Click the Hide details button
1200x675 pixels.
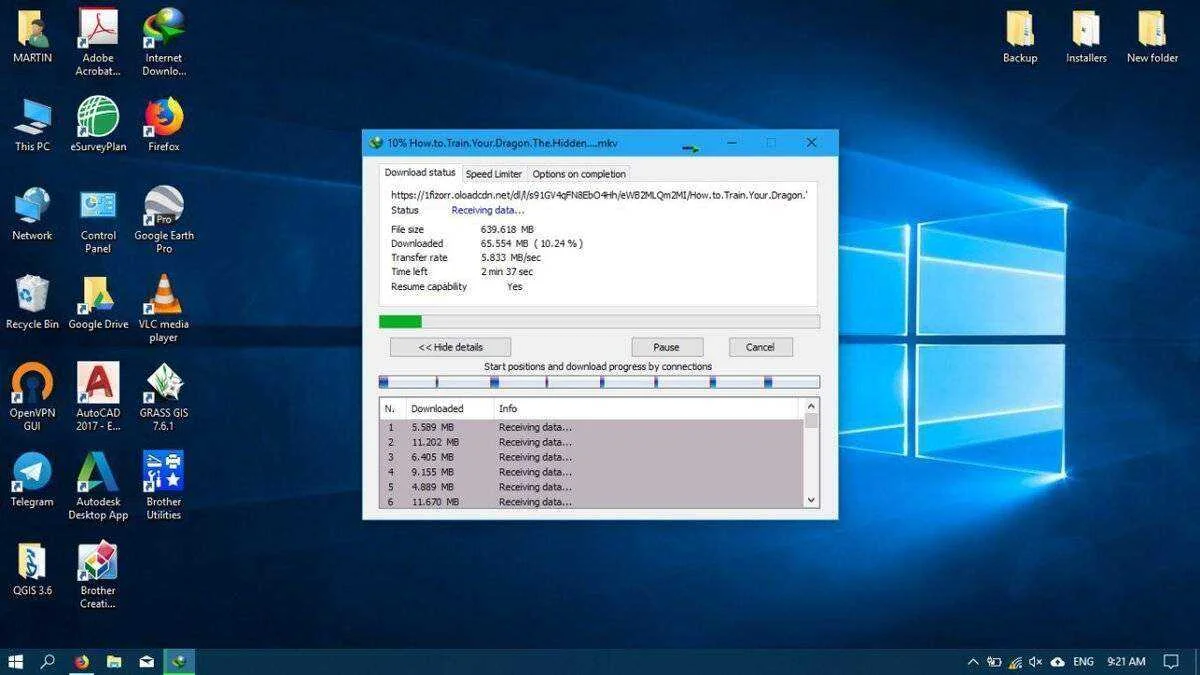pos(450,347)
